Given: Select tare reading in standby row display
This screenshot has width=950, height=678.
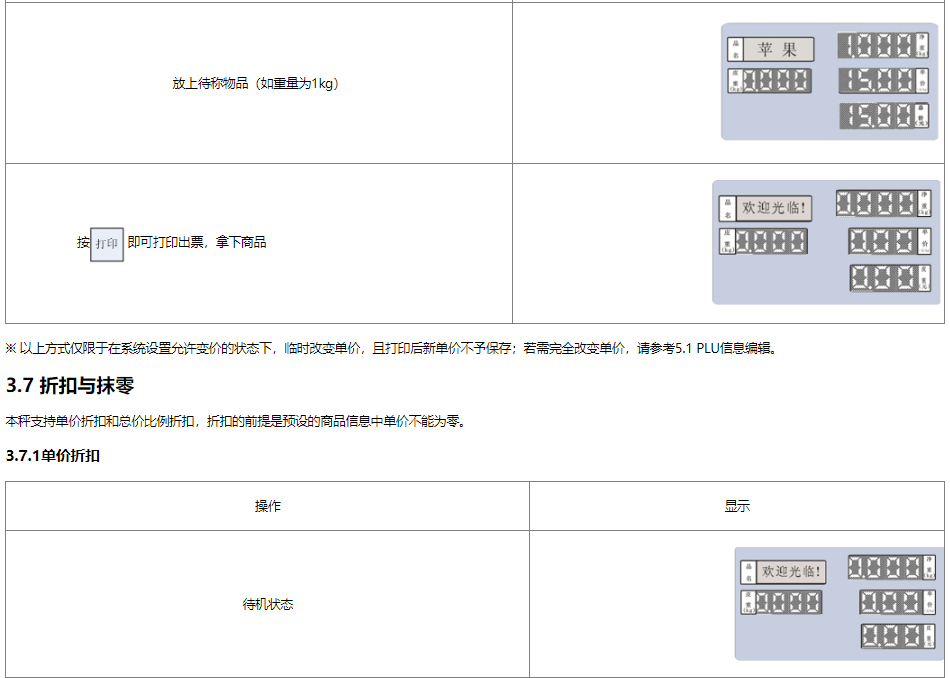Looking at the screenshot, I should [788, 602].
